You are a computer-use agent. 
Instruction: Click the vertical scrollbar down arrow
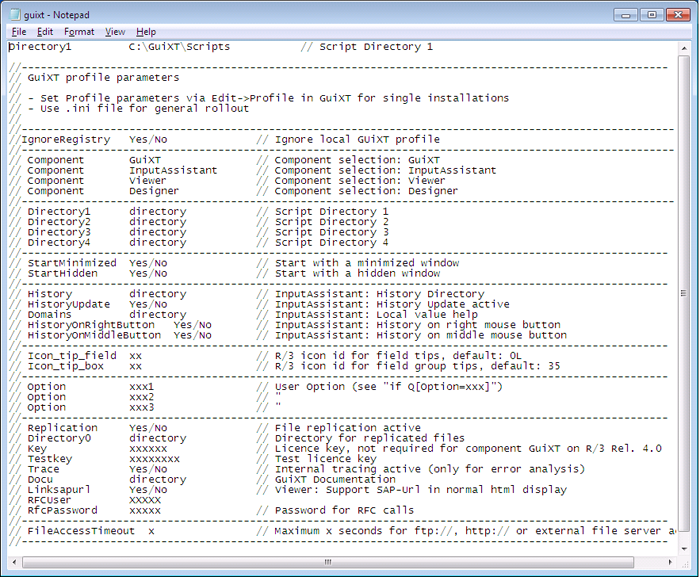click(x=683, y=549)
